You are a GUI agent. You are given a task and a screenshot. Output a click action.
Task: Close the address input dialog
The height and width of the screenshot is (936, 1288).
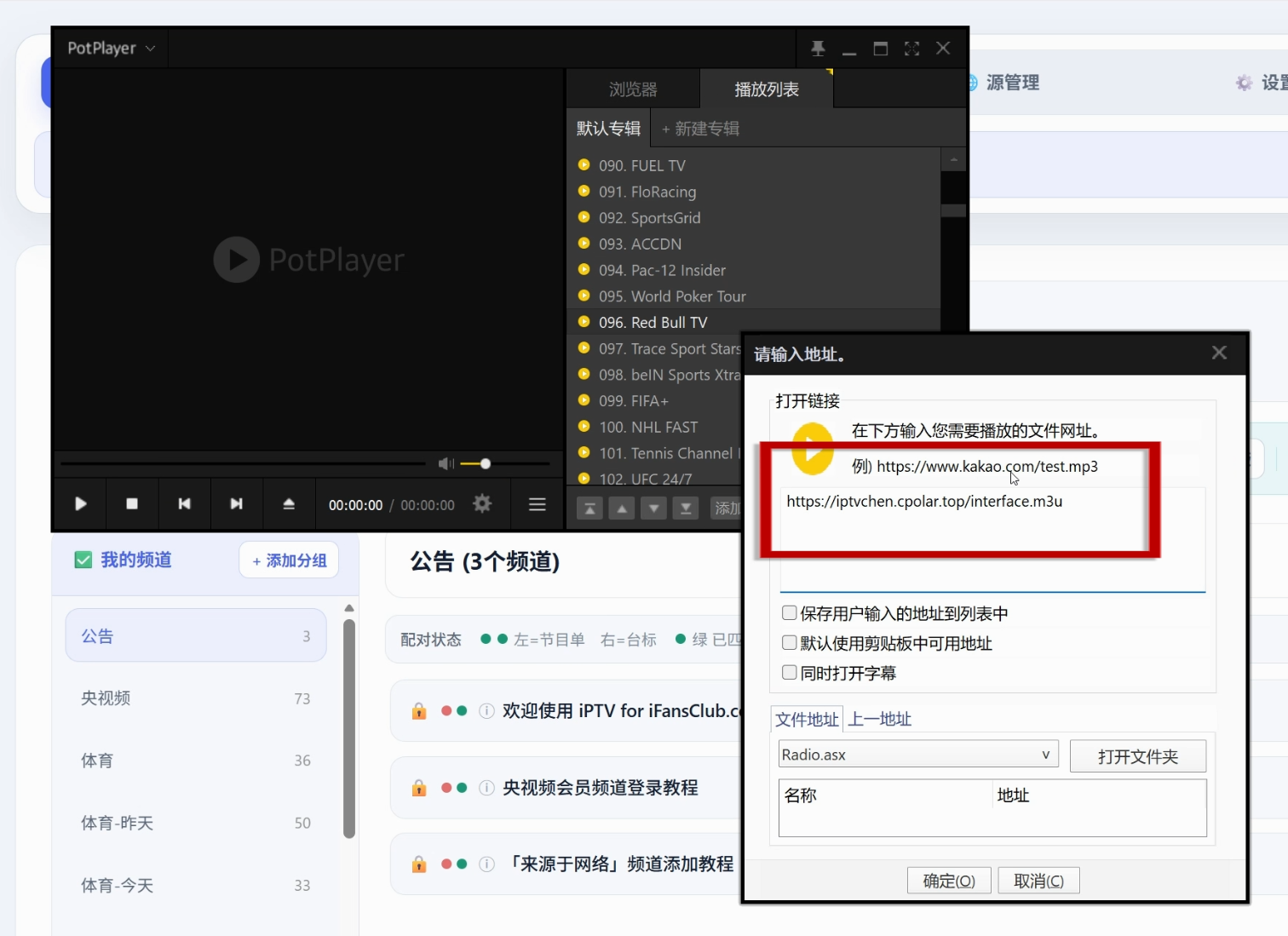pyautogui.click(x=1219, y=353)
